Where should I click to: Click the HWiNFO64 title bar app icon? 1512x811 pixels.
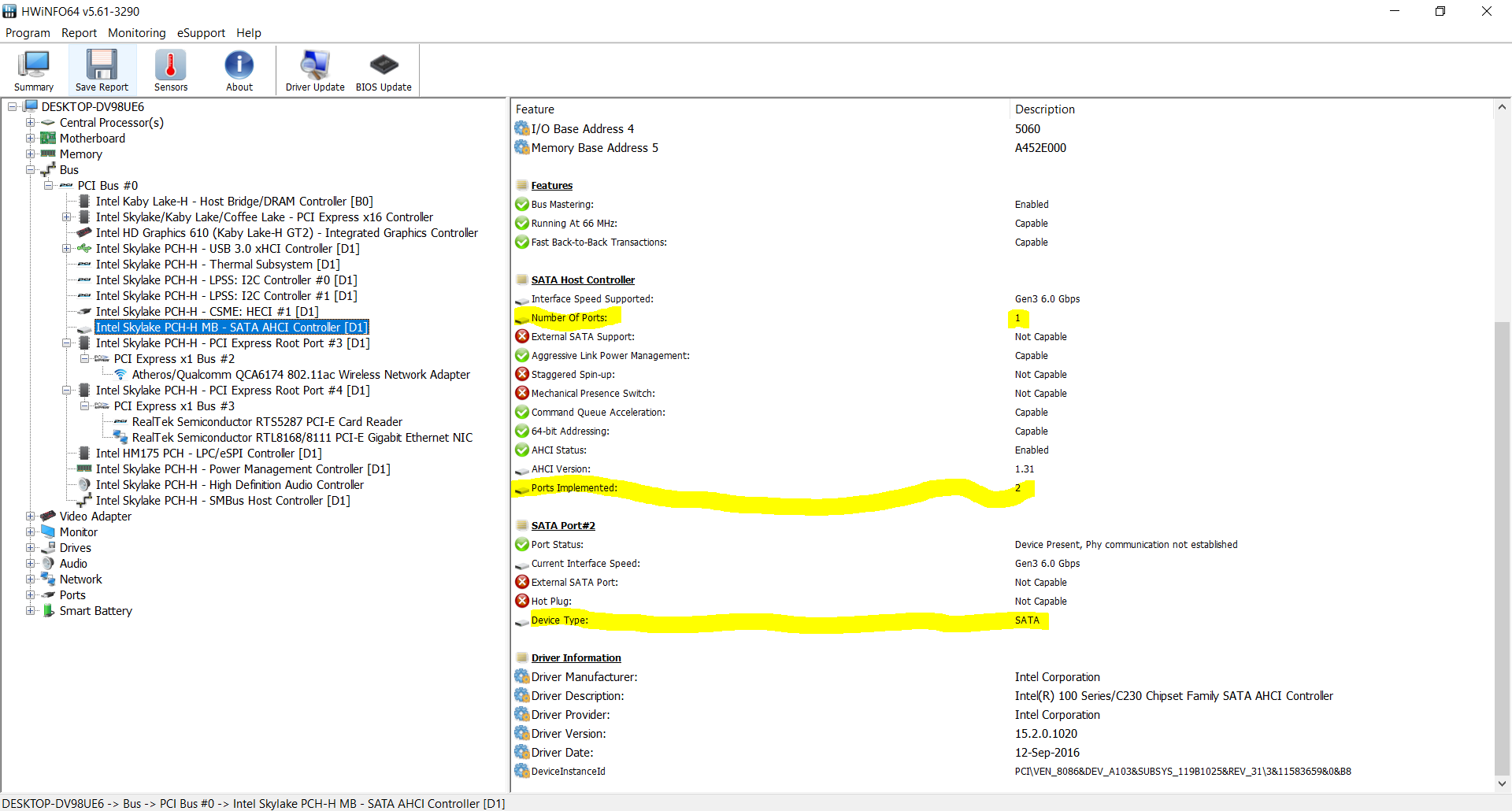coord(9,11)
